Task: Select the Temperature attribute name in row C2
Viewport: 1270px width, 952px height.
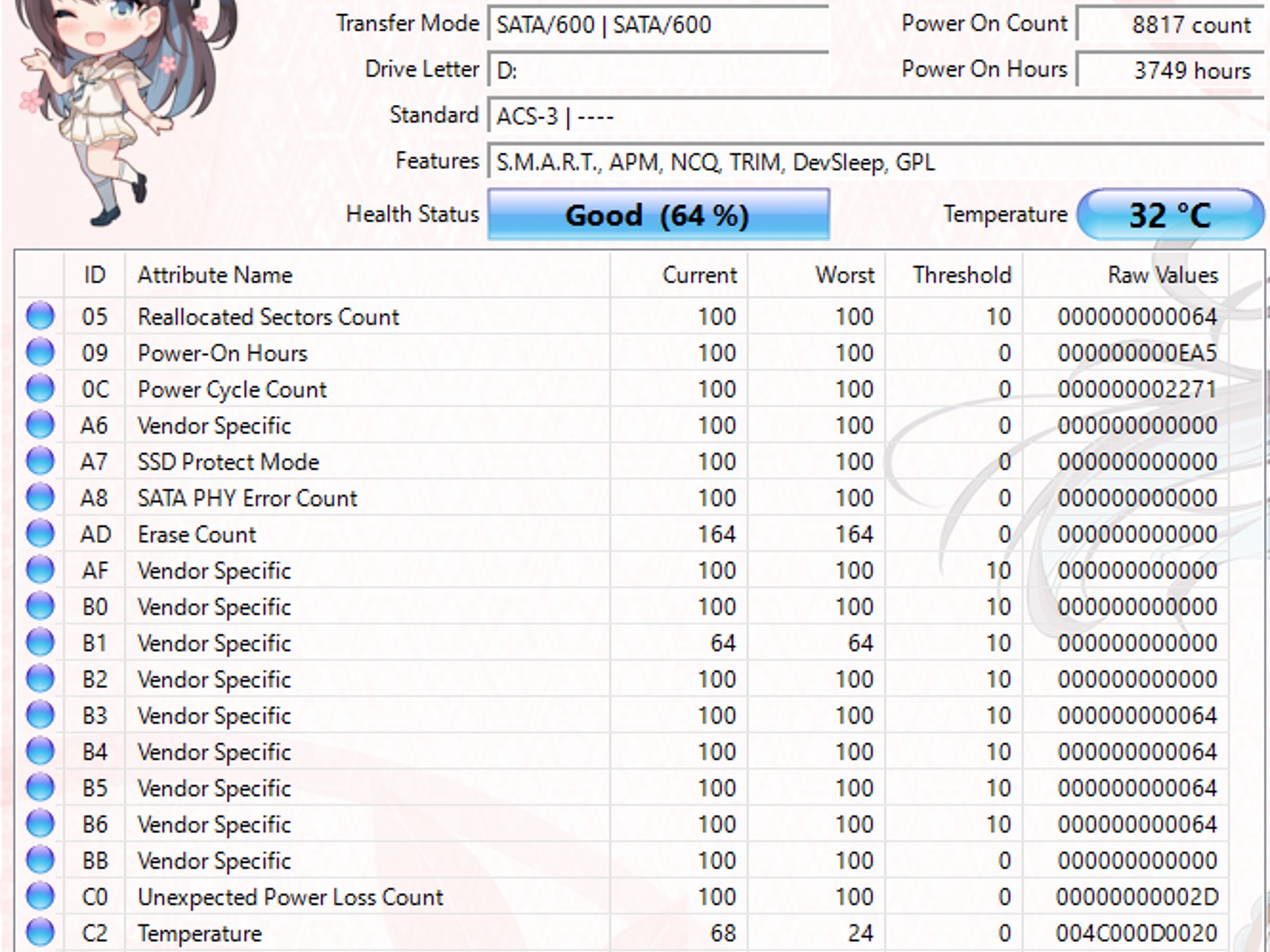Action: [x=200, y=933]
